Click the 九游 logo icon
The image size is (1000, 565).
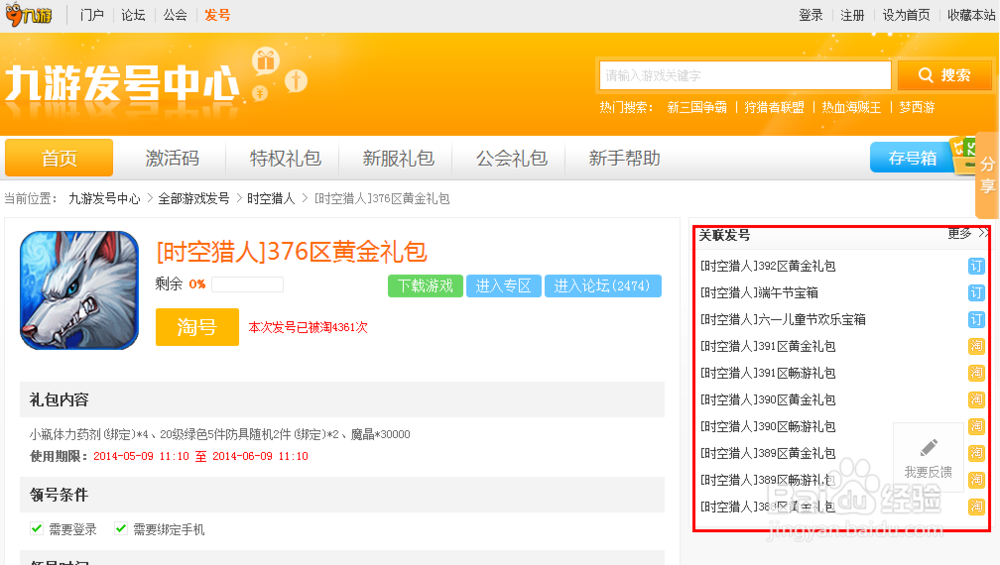coord(31,15)
